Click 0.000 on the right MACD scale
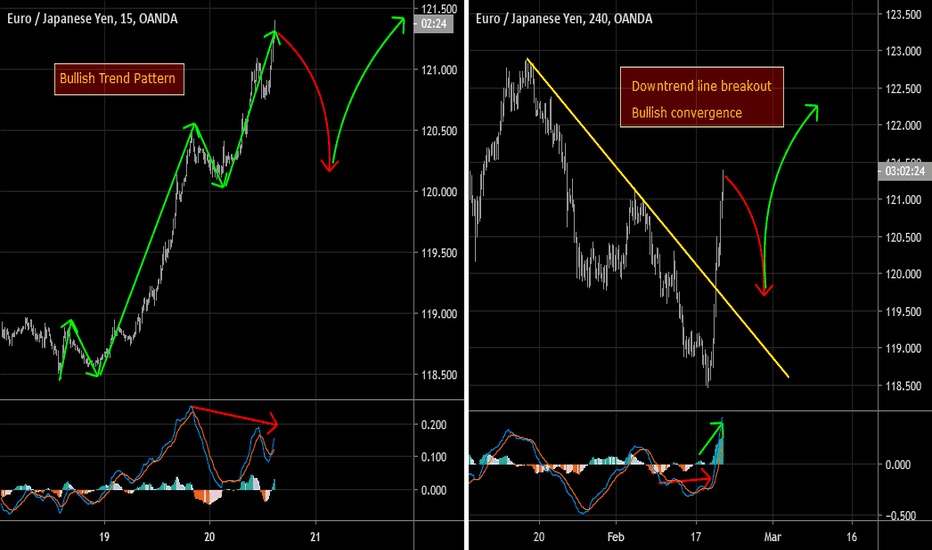Viewport: 932px width, 550px height. coord(898,465)
